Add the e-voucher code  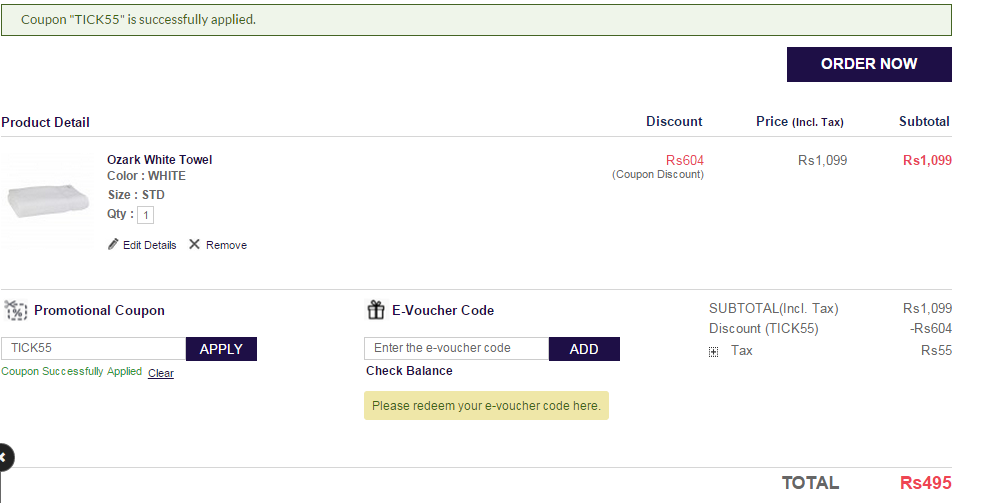pos(584,349)
